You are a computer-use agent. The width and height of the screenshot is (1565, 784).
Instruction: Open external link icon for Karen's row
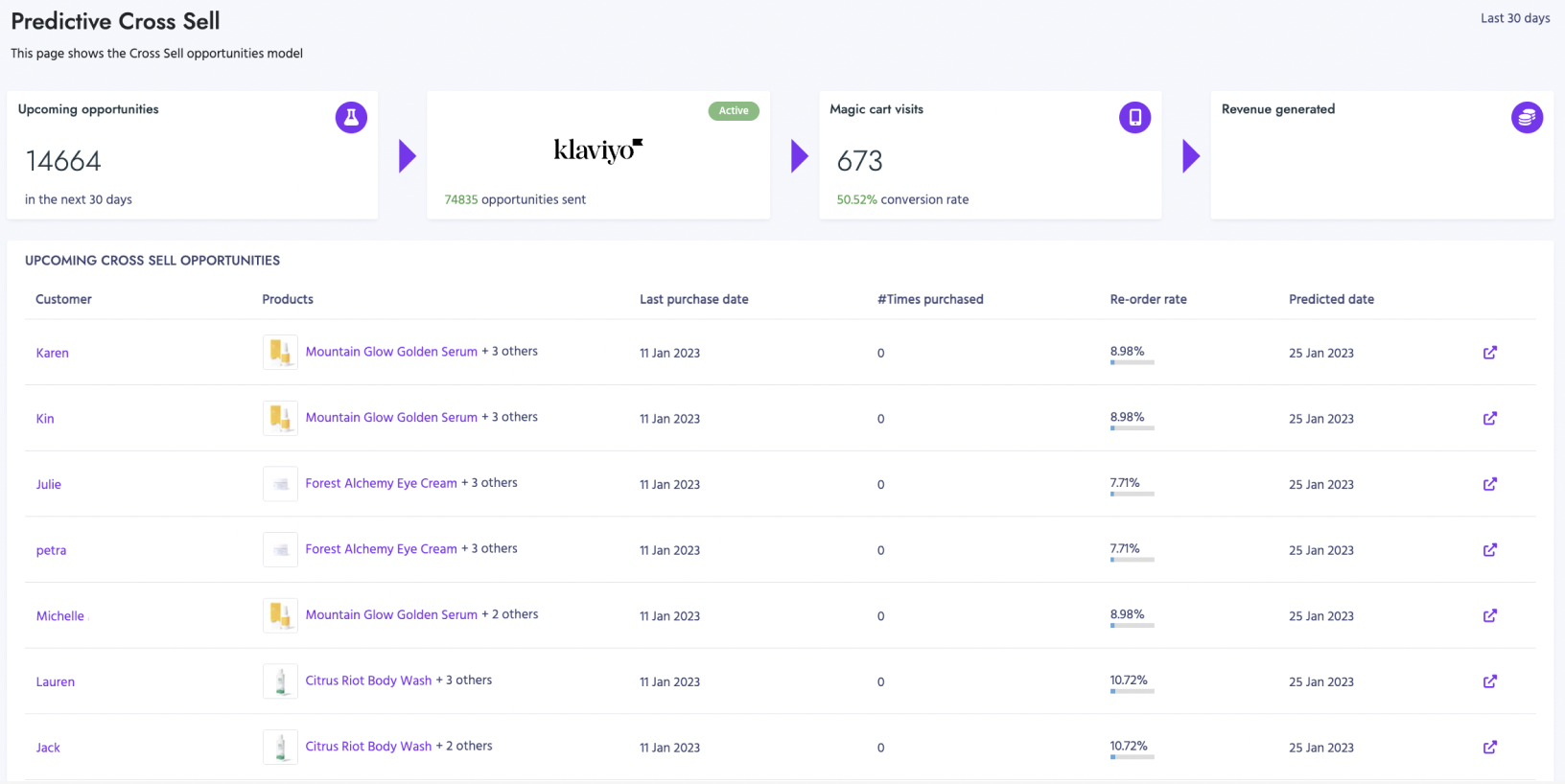(x=1489, y=353)
